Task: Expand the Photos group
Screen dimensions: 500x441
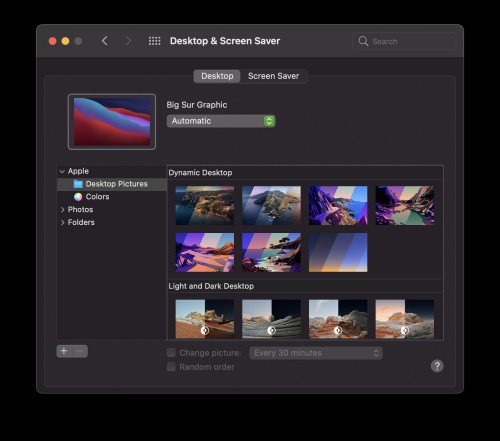Action: click(62, 210)
